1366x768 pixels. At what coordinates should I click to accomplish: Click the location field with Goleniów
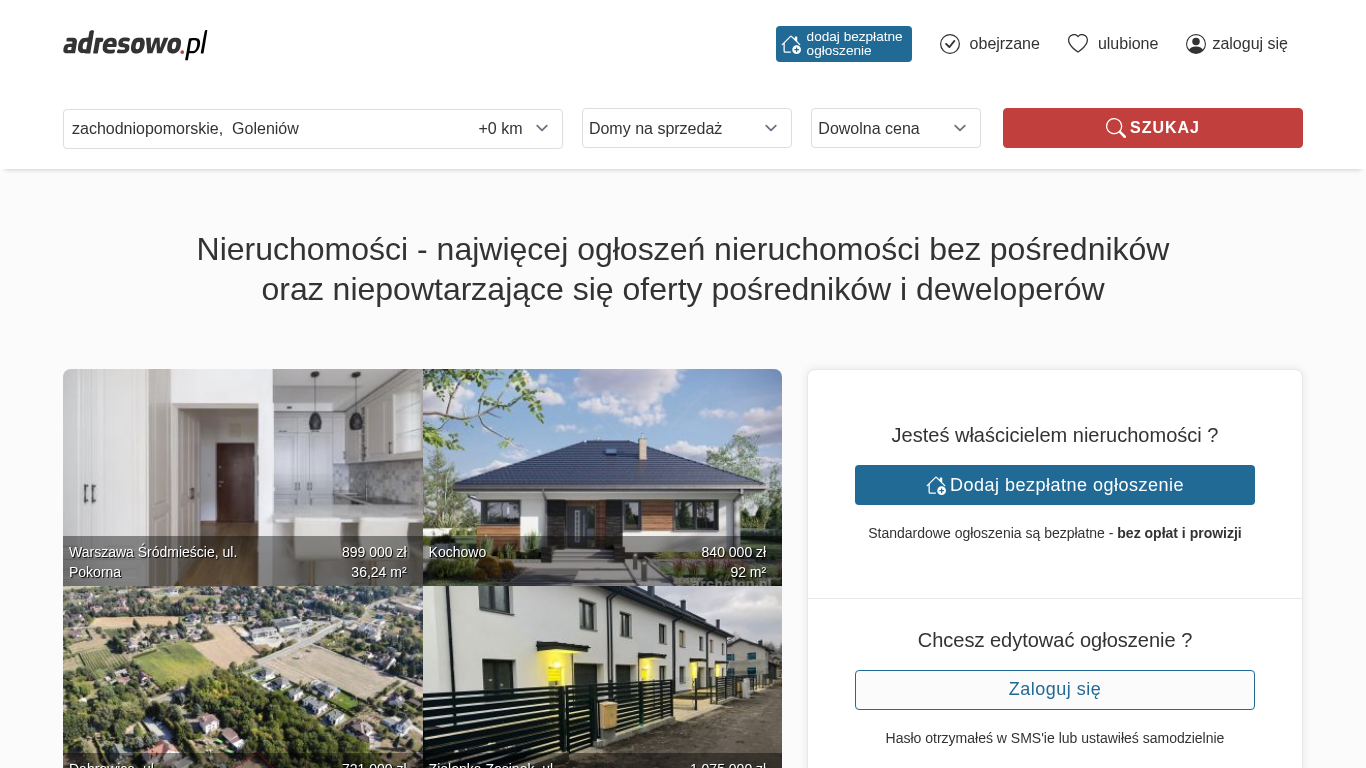[260, 128]
